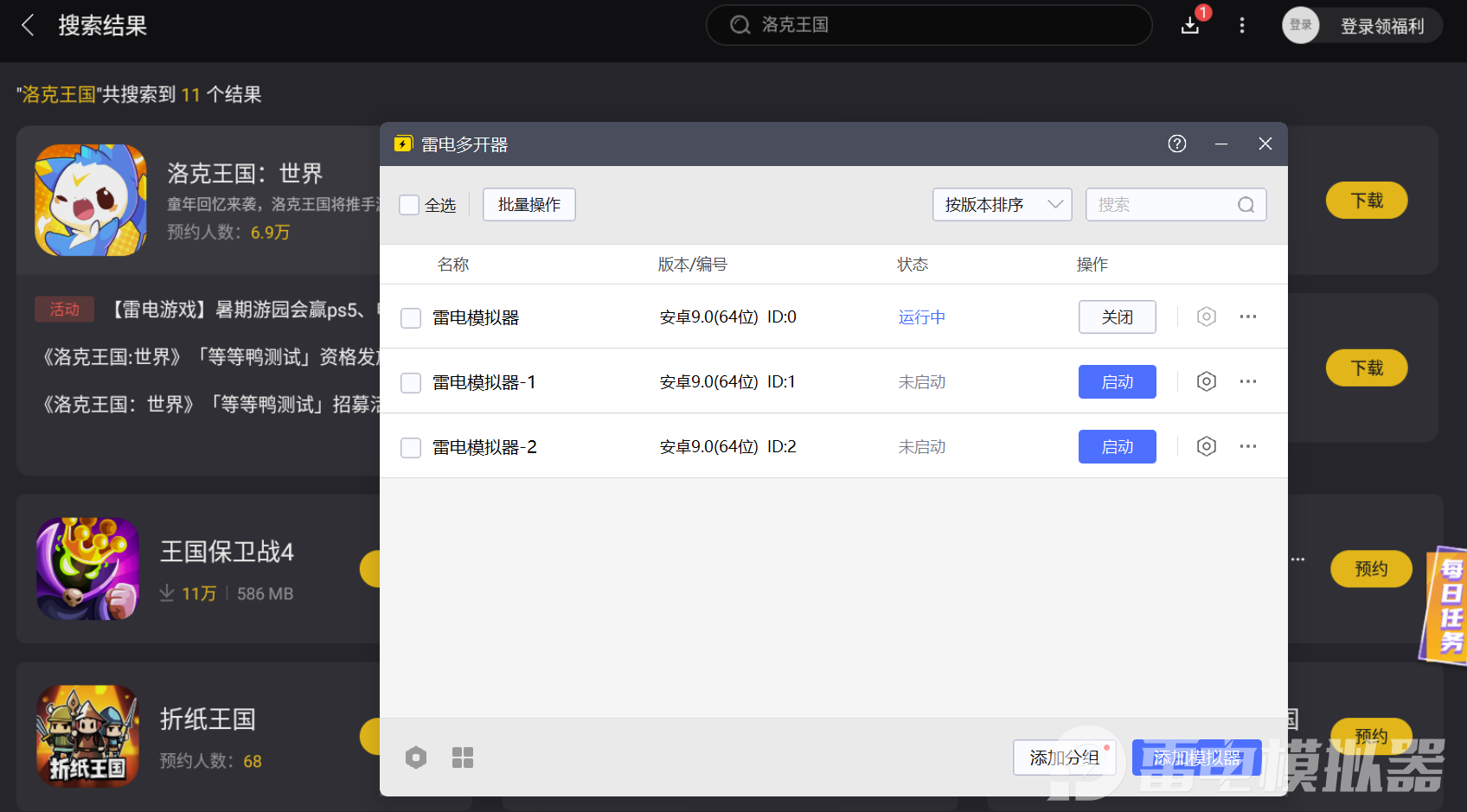Start the 雷电模拟器-1 instance
This screenshot has height=812, width=1467.
click(1117, 381)
